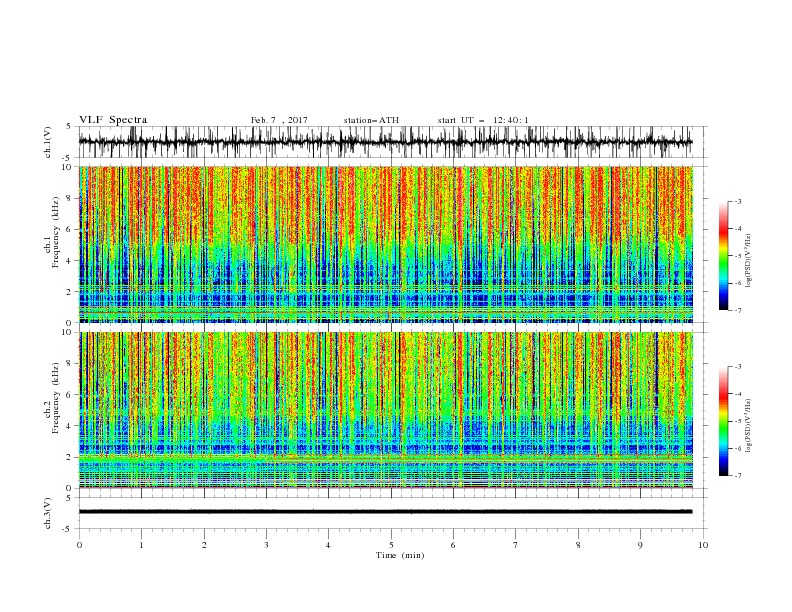Click the time axis tick label "7"
792x612 pixels.
[516, 545]
